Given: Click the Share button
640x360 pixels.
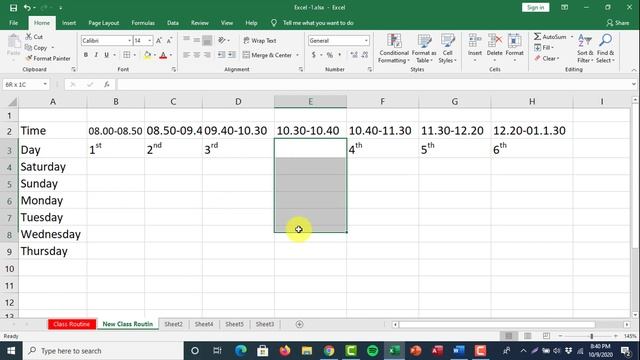Looking at the screenshot, I should [x=618, y=23].
